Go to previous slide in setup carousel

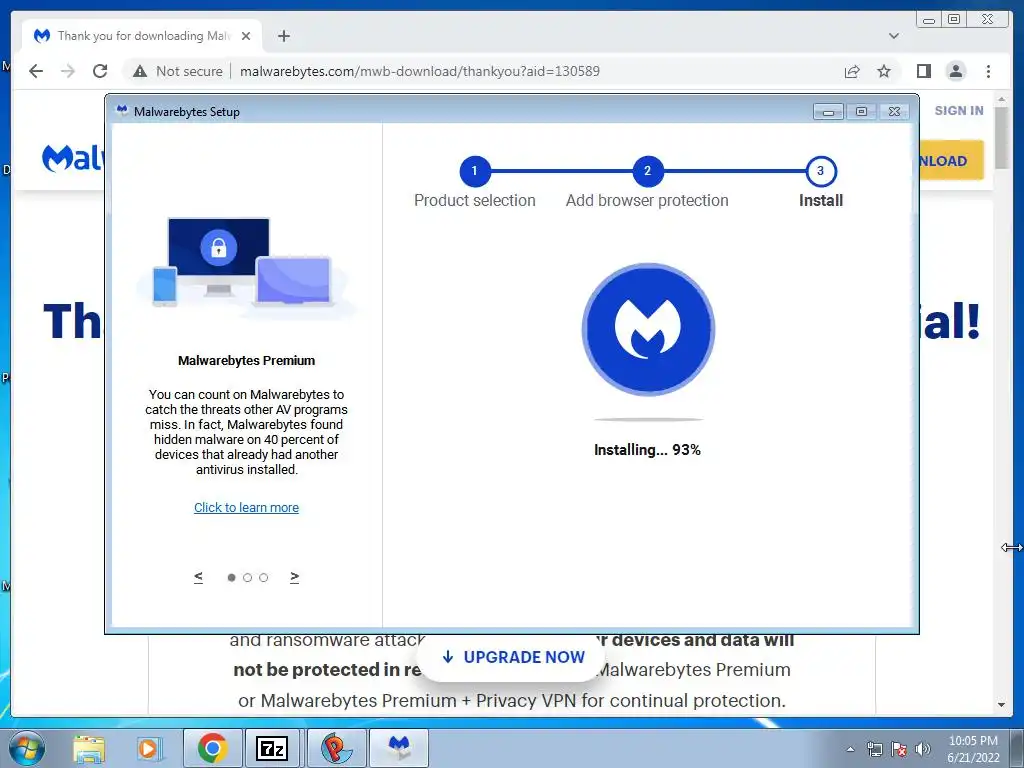click(x=199, y=577)
